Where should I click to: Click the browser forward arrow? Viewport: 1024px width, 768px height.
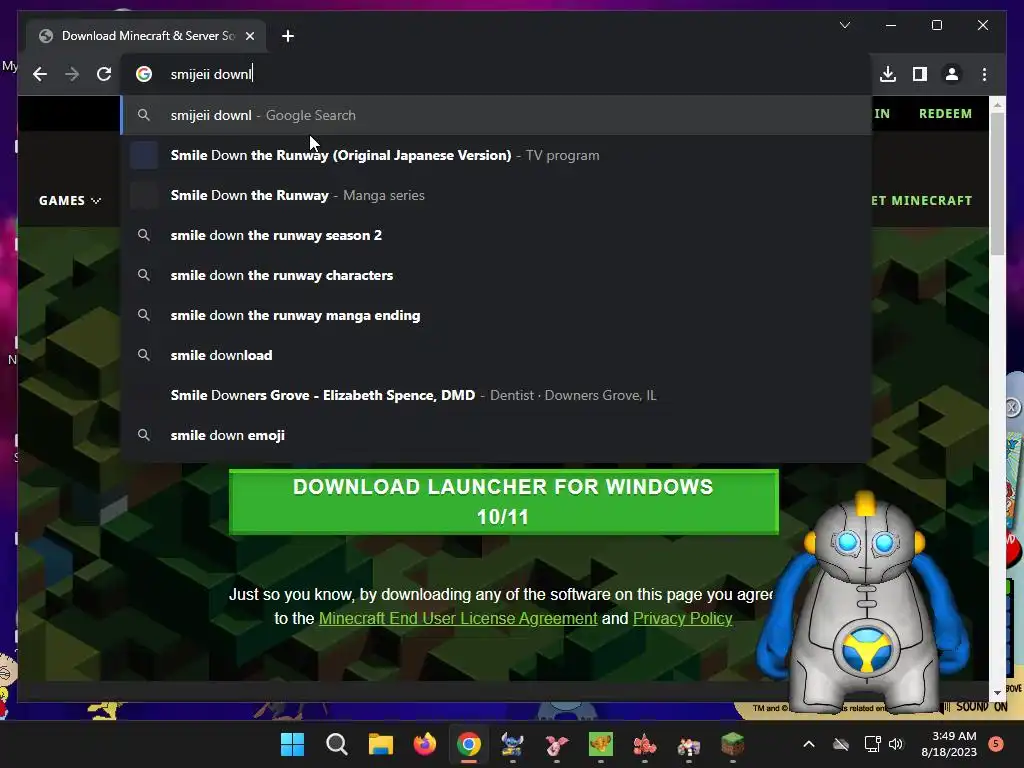tap(72, 74)
